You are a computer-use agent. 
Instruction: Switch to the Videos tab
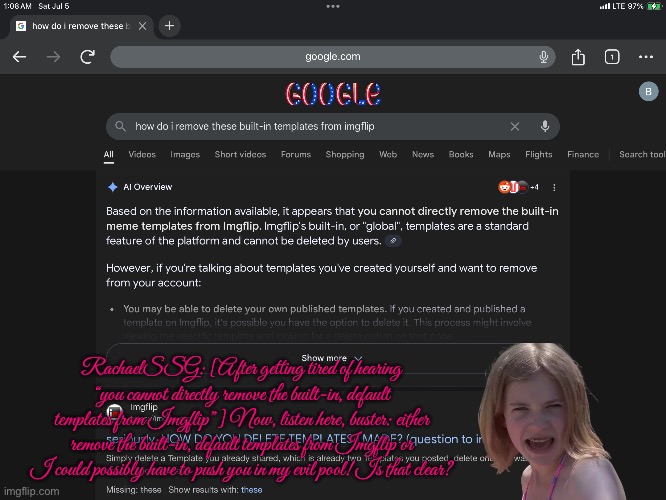pyautogui.click(x=142, y=155)
